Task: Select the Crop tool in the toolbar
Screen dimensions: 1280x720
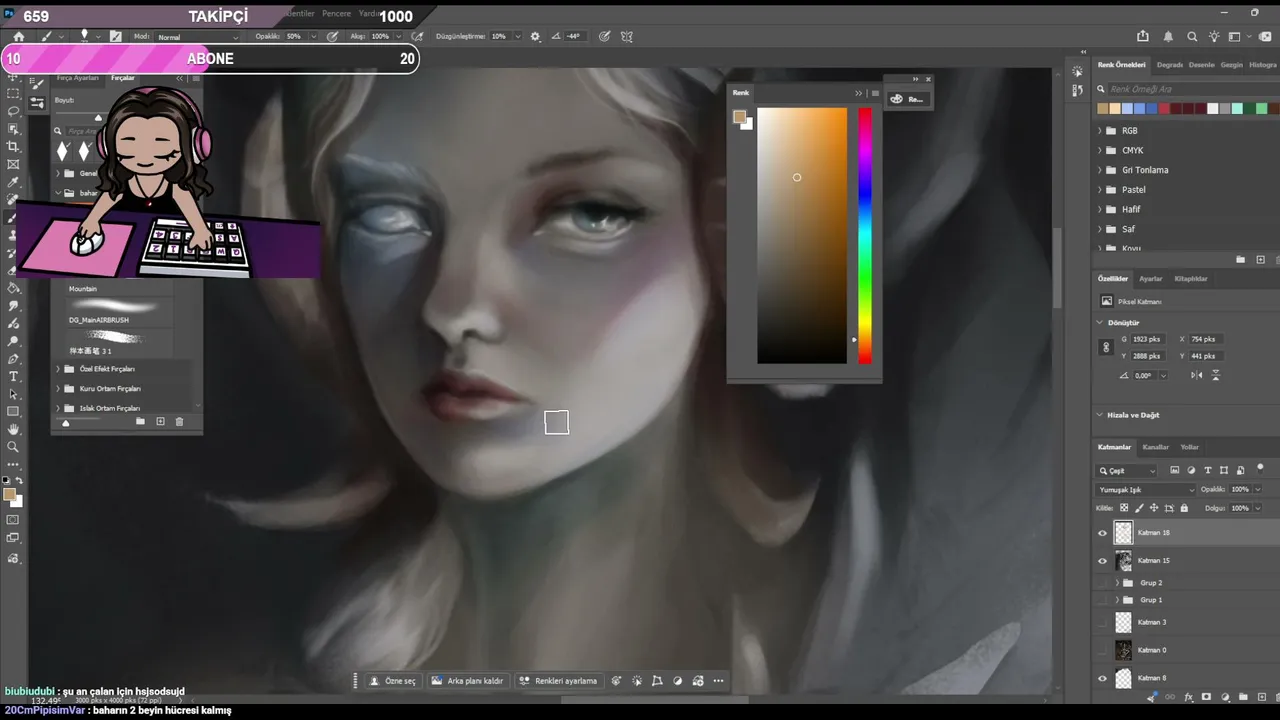Action: (13, 146)
